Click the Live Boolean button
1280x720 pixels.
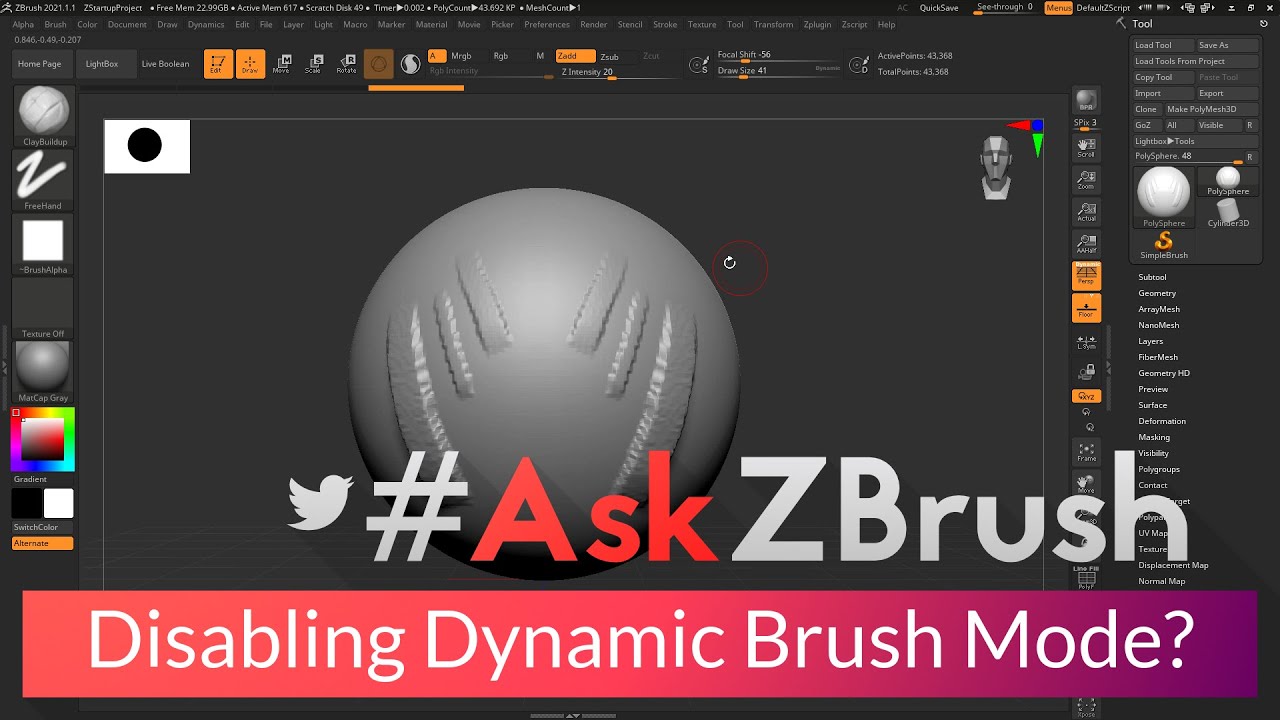point(165,64)
